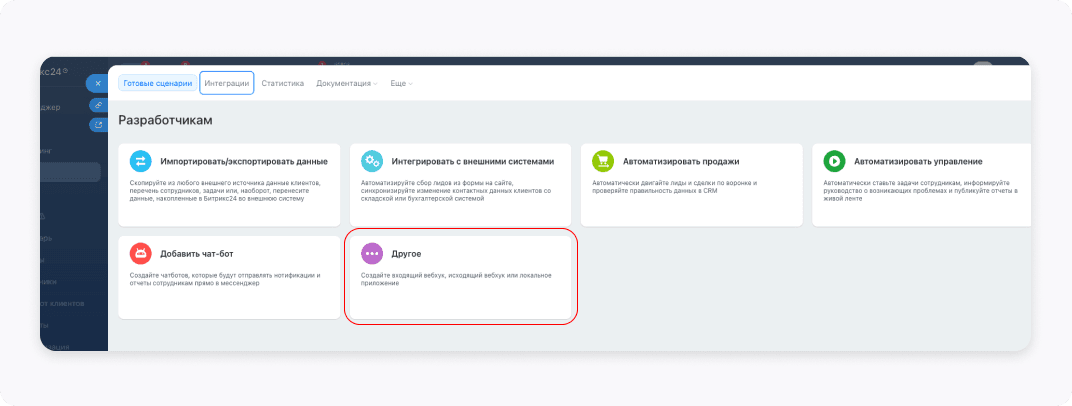Viewport: 1072px width, 406px height.
Task: Click the red chat-bot robot icon
Action: [x=140, y=254]
